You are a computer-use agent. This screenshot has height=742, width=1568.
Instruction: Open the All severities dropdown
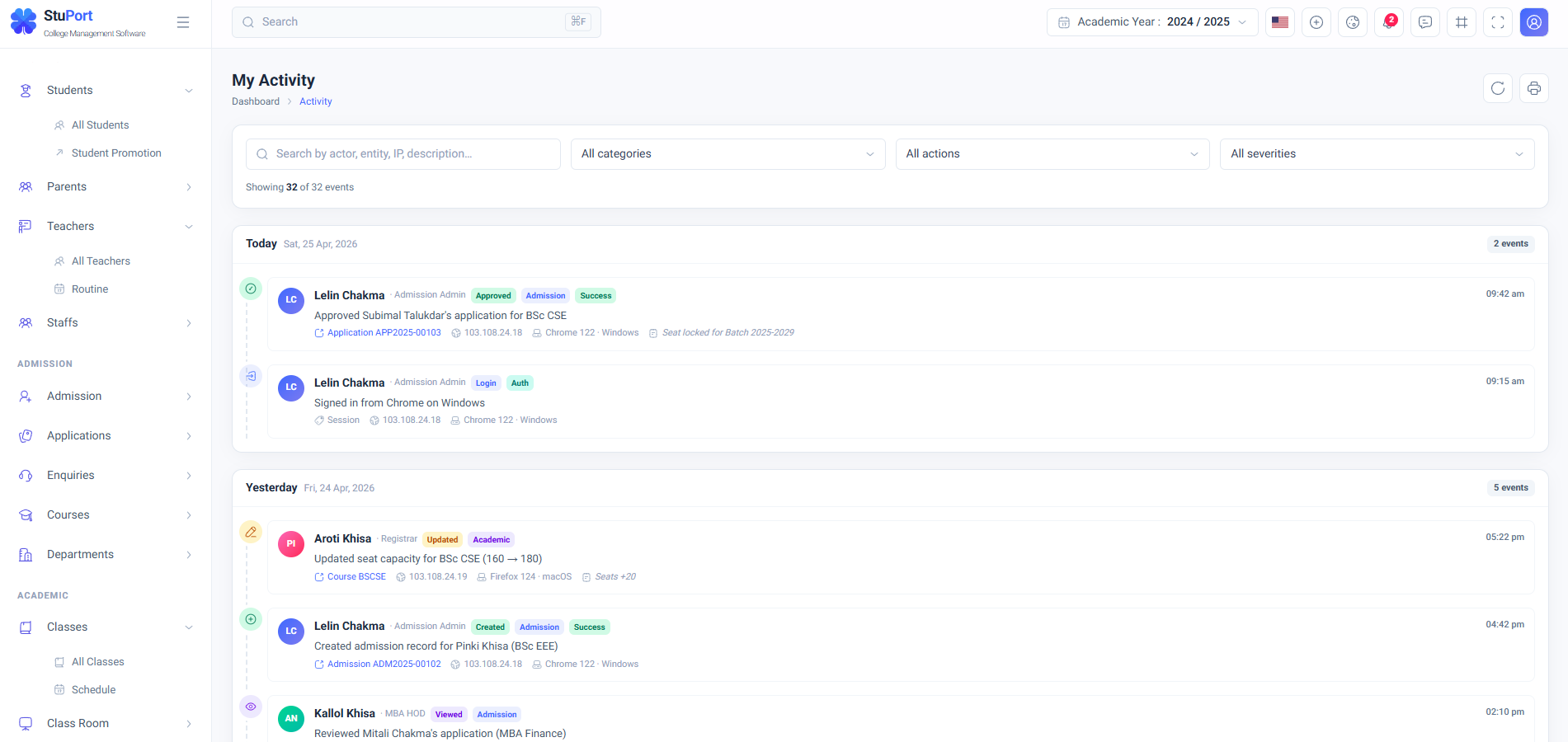[x=1377, y=154]
